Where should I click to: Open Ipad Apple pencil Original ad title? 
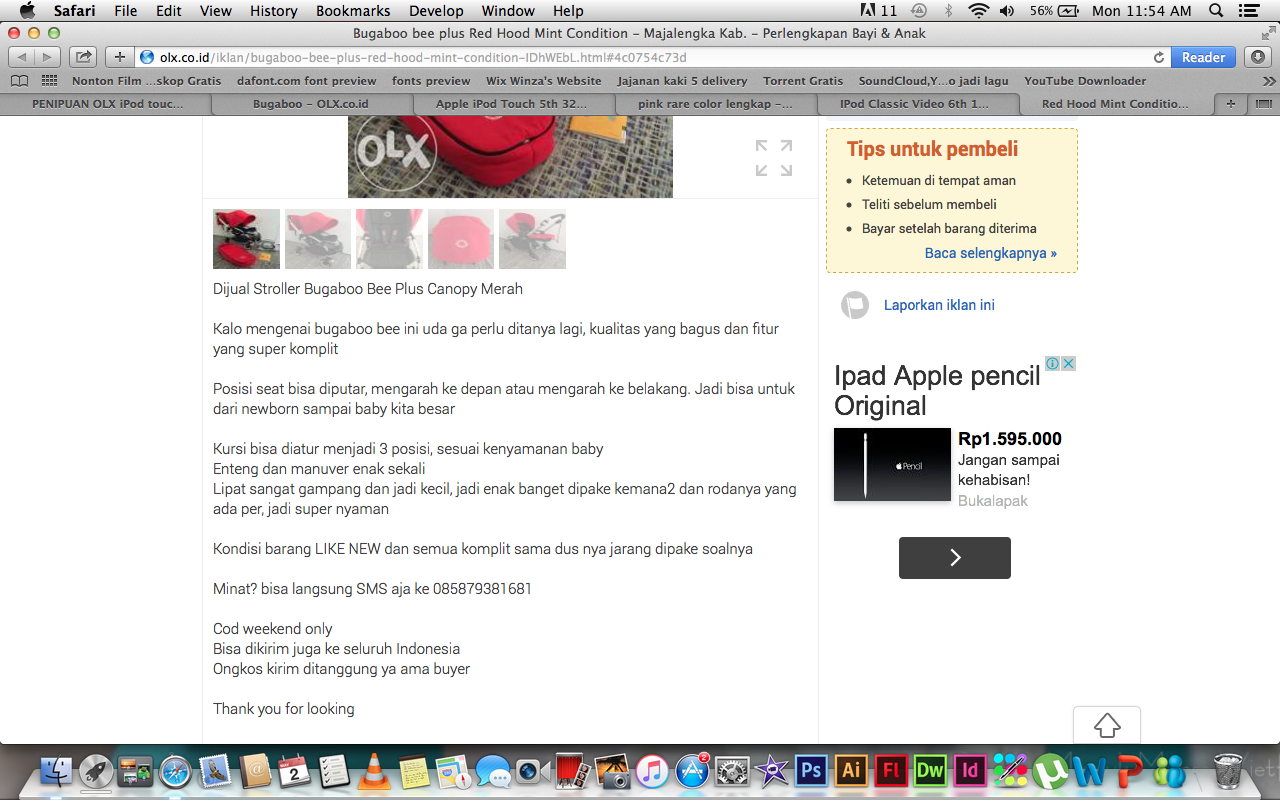click(x=937, y=391)
